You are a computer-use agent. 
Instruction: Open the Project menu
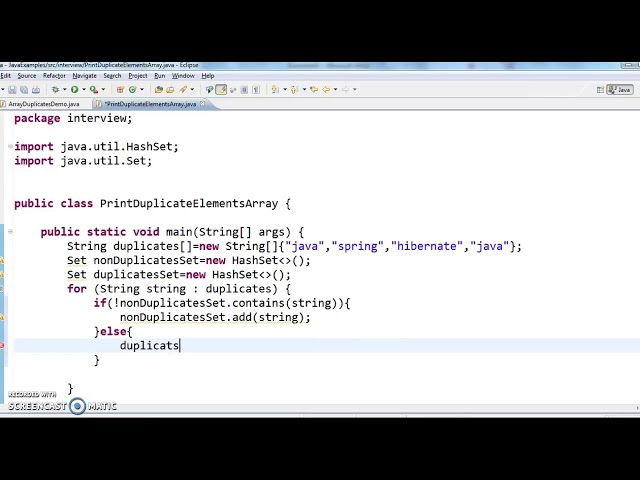[138, 76]
